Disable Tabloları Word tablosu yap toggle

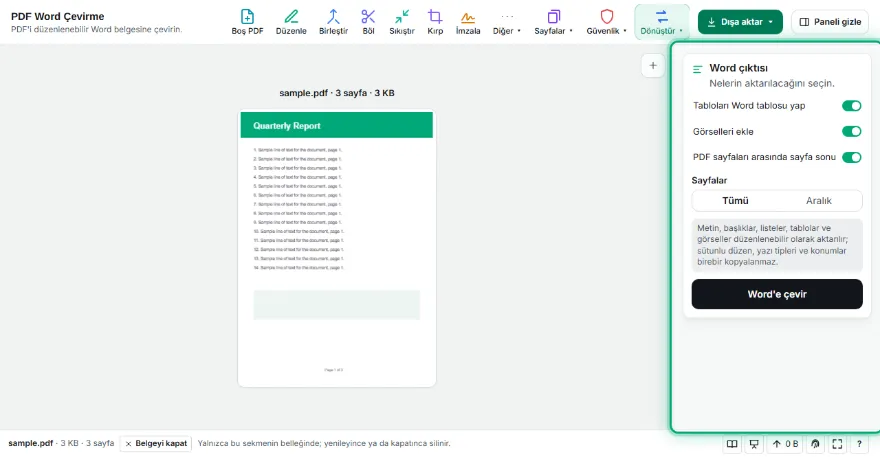(851, 106)
